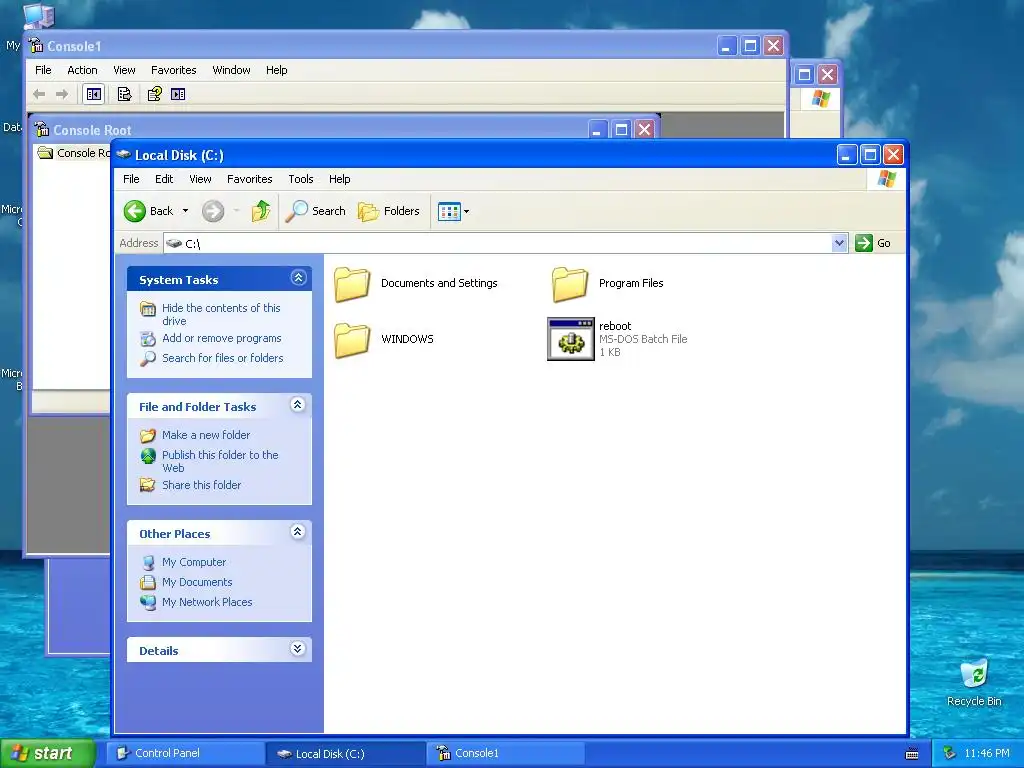Click Go next to the address bar
The width and height of the screenshot is (1024, 768).
[873, 243]
